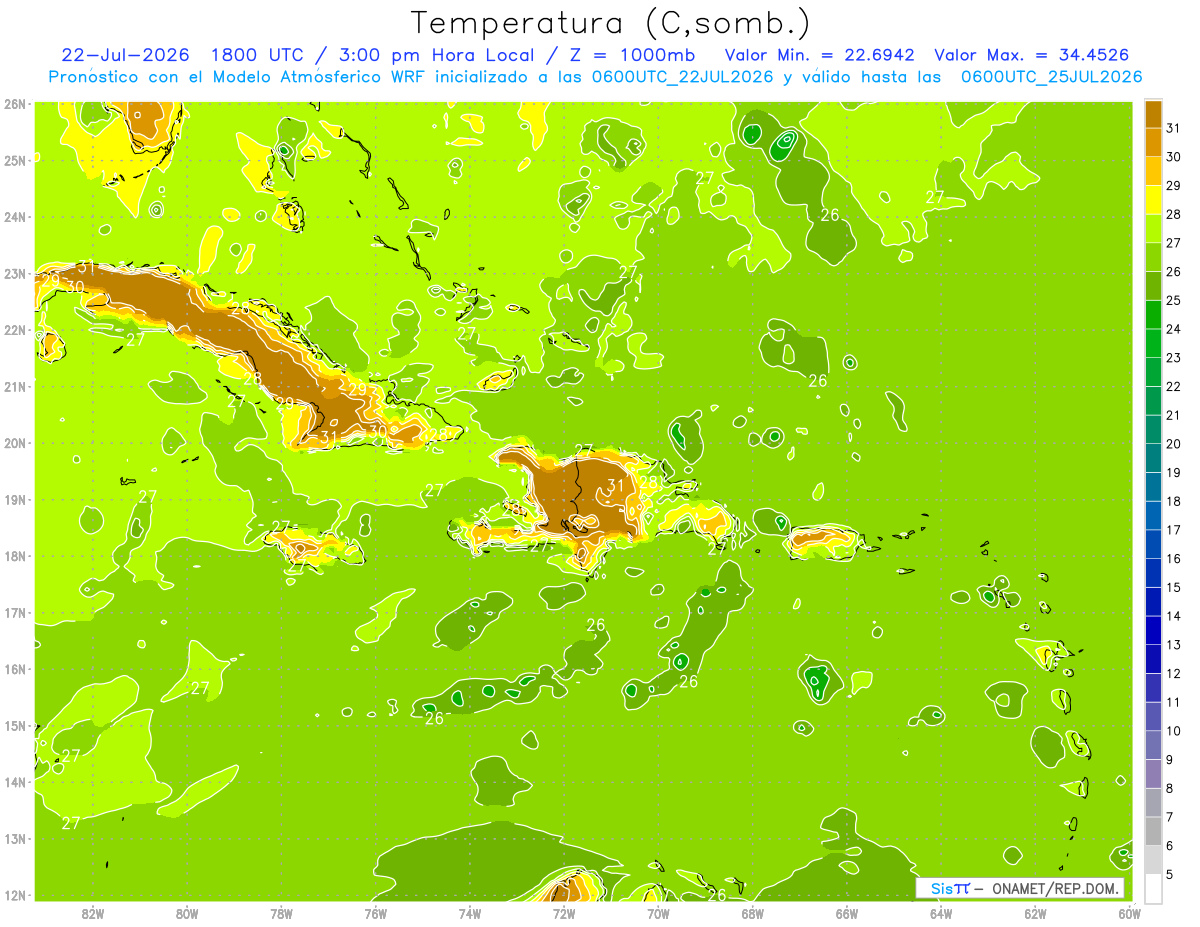Click the '68W' longitude axis label
The height and width of the screenshot is (927, 1200).
pos(753,913)
